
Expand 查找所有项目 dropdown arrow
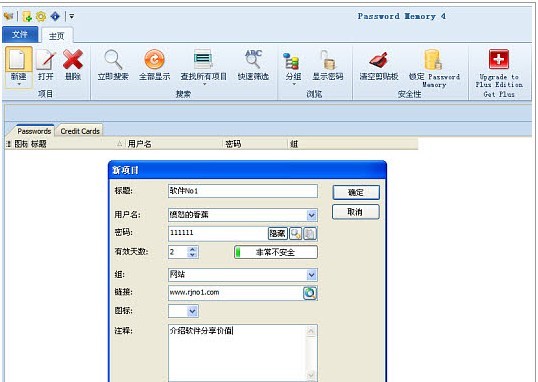coord(204,84)
